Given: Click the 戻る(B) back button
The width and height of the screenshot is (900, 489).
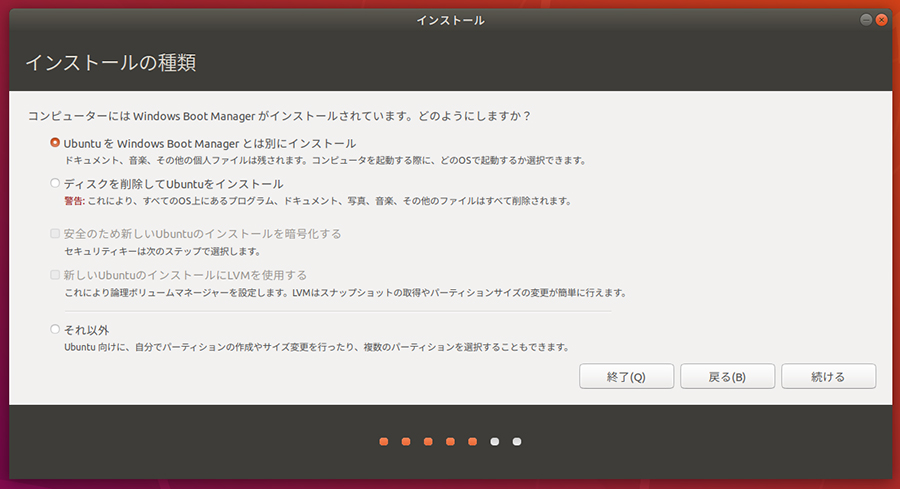Looking at the screenshot, I should [x=727, y=377].
